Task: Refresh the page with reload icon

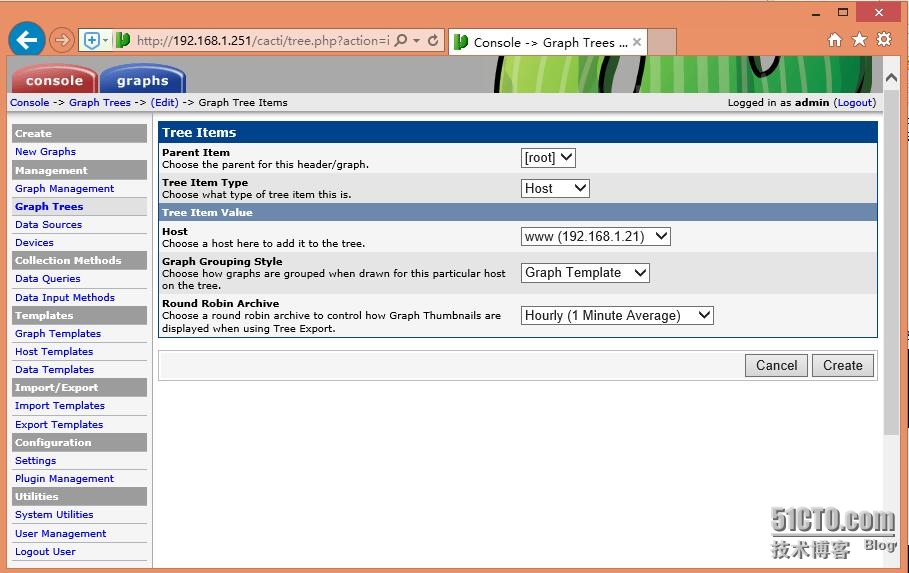Action: click(433, 41)
